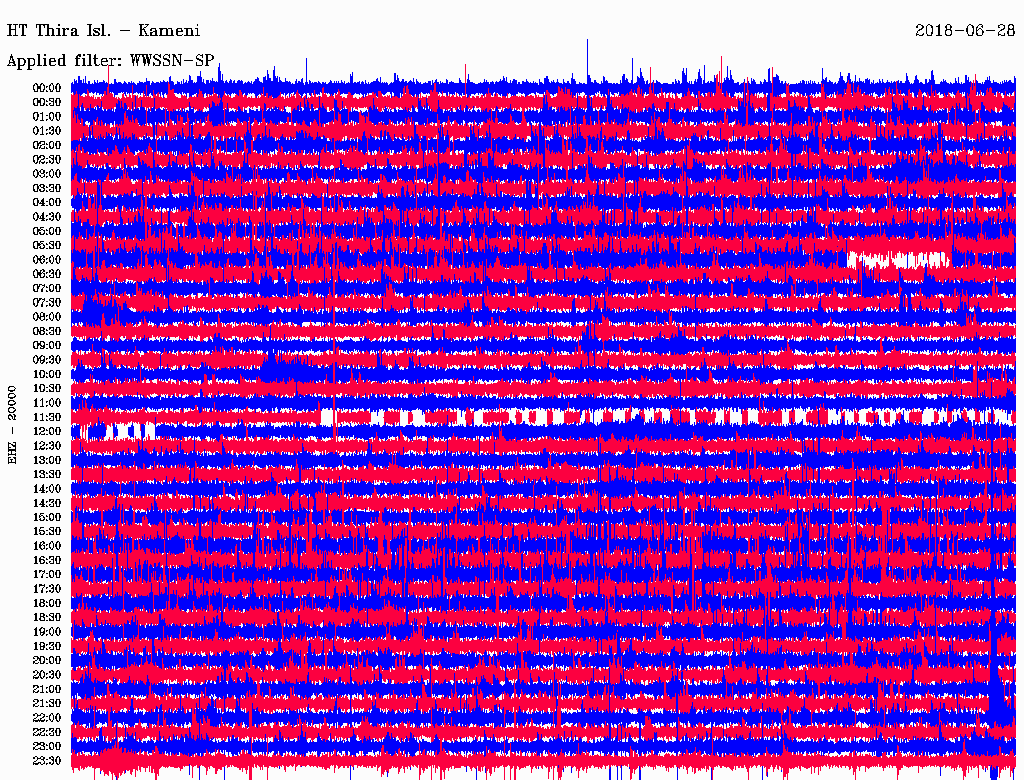This screenshot has height=780, width=1024.
Task: Select the 02:00 time row label
Action: pyautogui.click(x=46, y=145)
